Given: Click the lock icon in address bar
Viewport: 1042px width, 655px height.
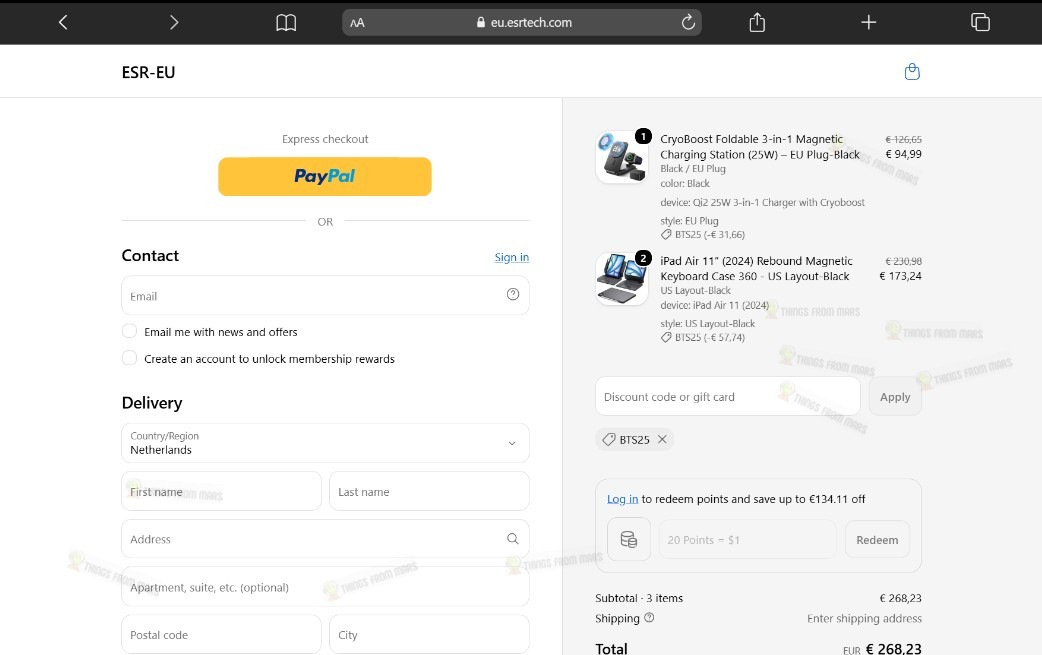Looking at the screenshot, I should 481,22.
